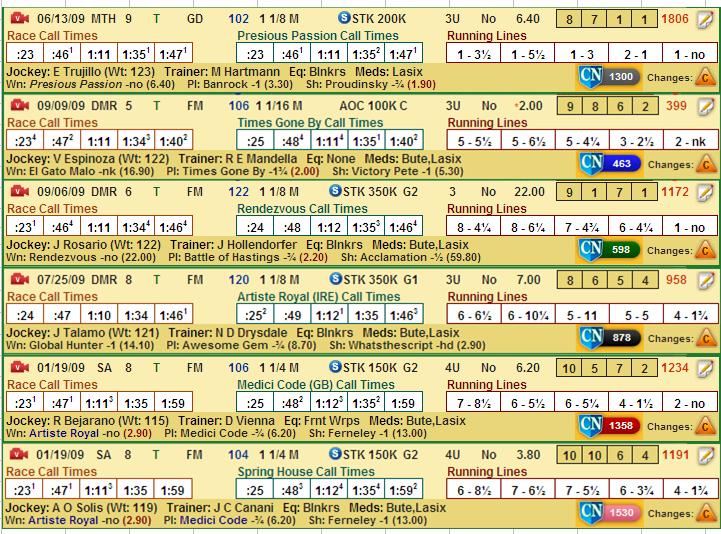This screenshot has width=721, height=534.
Task: Open Changes triangle icon in R Bejarano row
Action: pyautogui.click(x=705, y=426)
